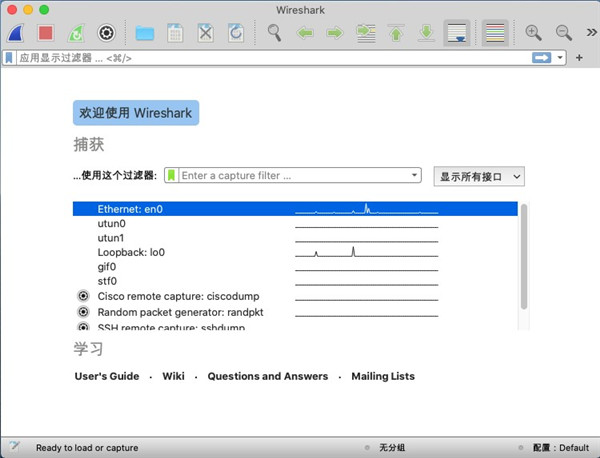The width and height of the screenshot is (600, 458).
Task: Toggle colorize packet list icon
Action: point(494,32)
